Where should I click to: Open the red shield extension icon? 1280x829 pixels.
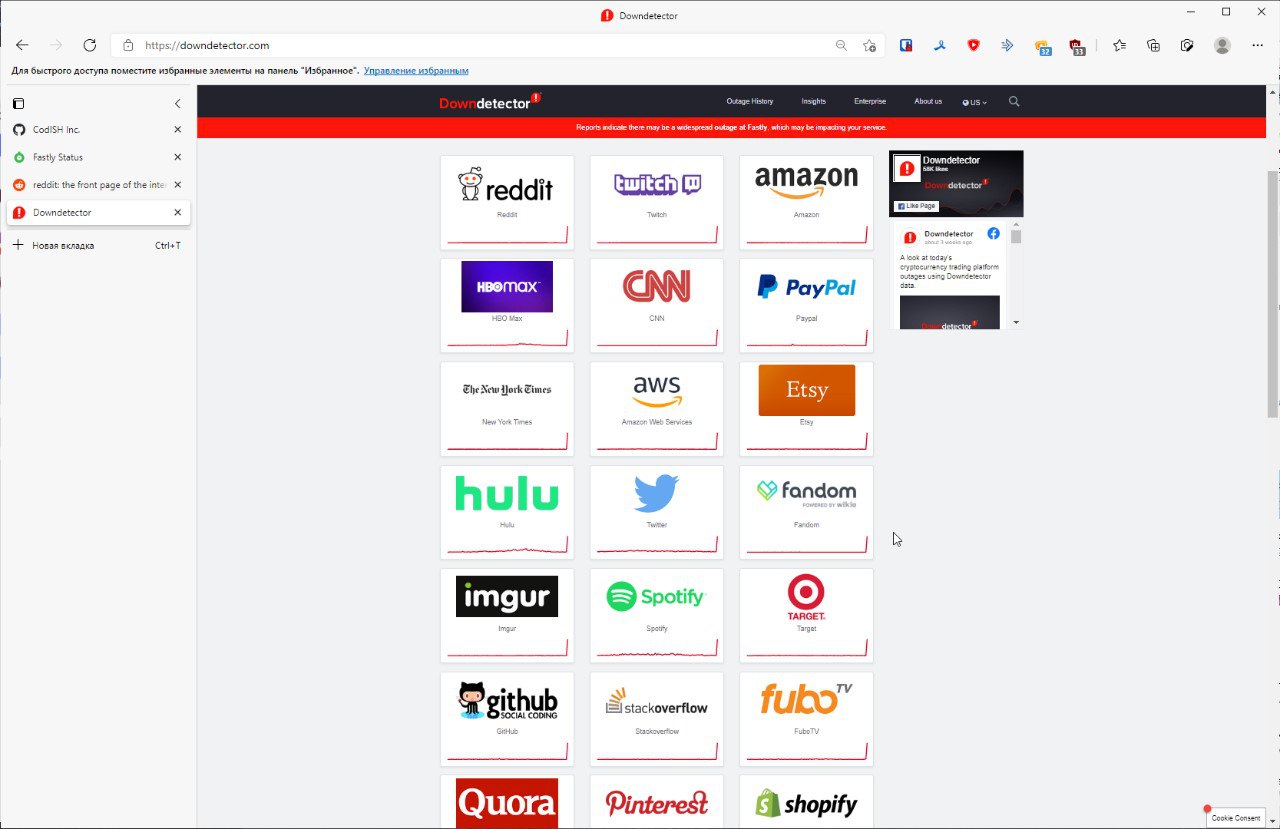pyautogui.click(x=973, y=45)
